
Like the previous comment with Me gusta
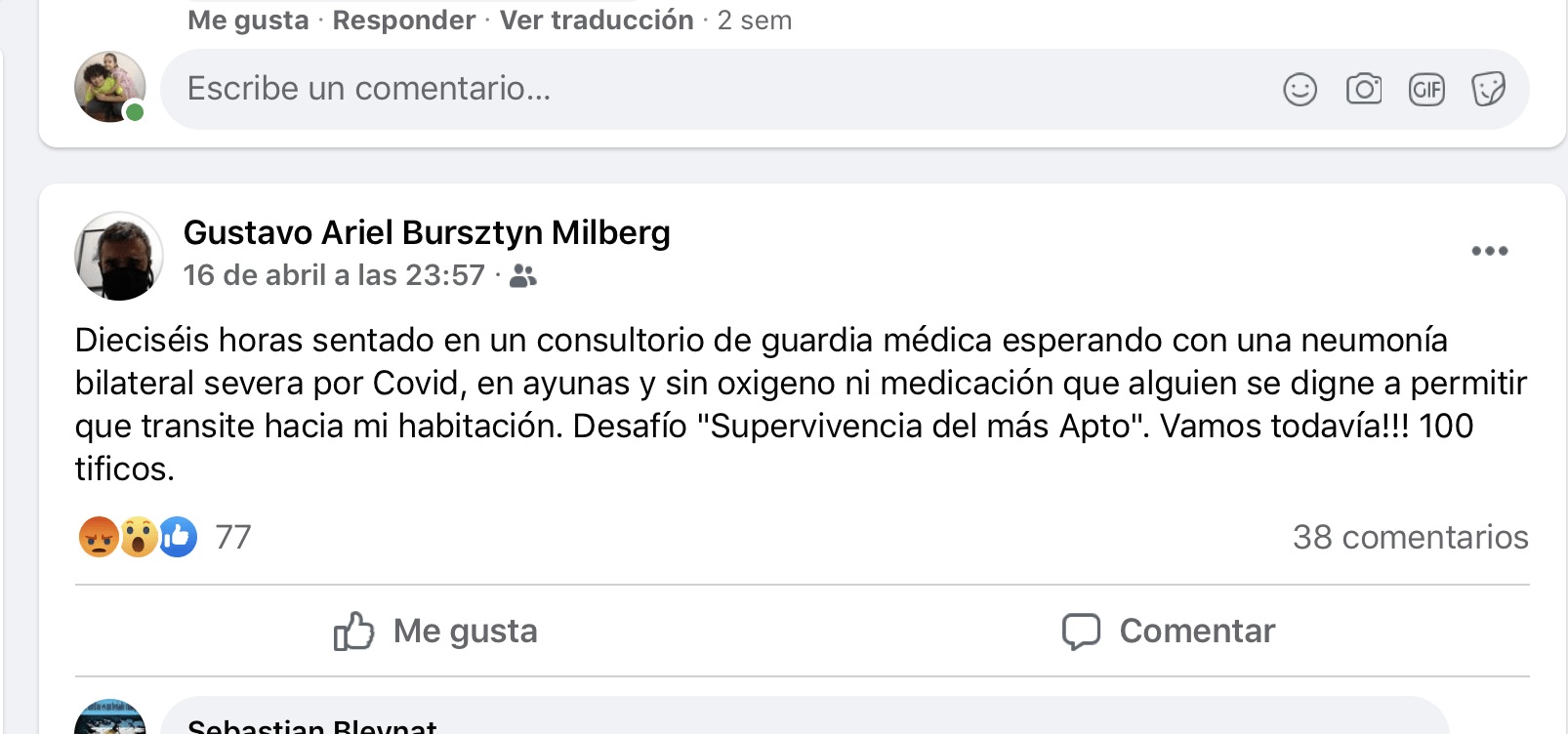[248, 20]
